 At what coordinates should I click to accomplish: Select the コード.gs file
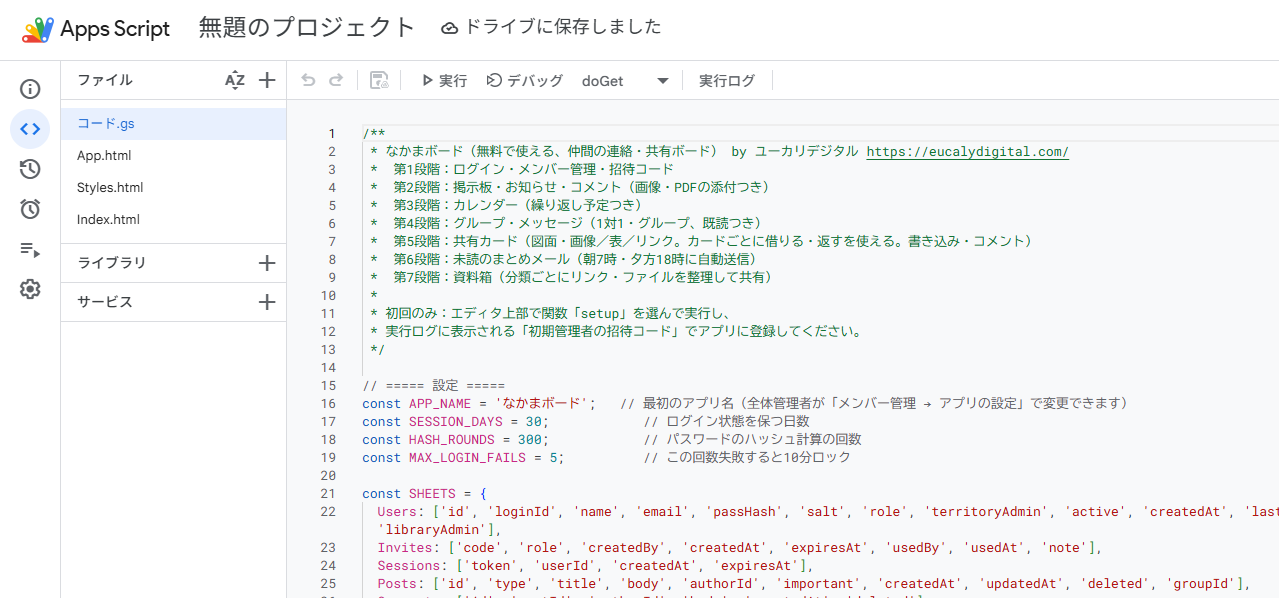[173, 124]
